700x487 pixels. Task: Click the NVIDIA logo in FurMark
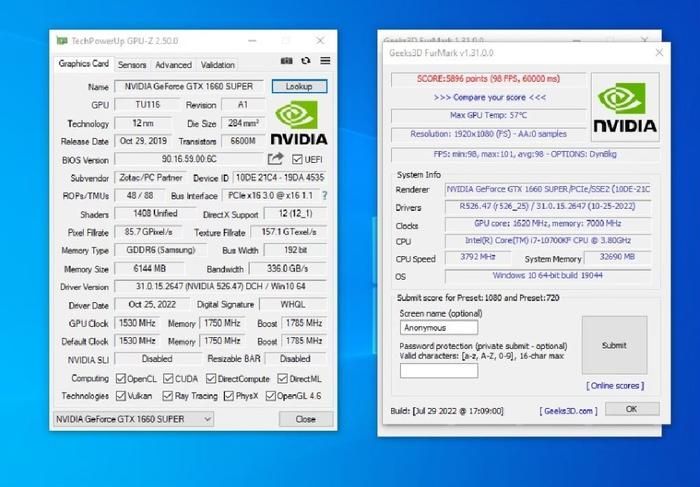tap(625, 108)
